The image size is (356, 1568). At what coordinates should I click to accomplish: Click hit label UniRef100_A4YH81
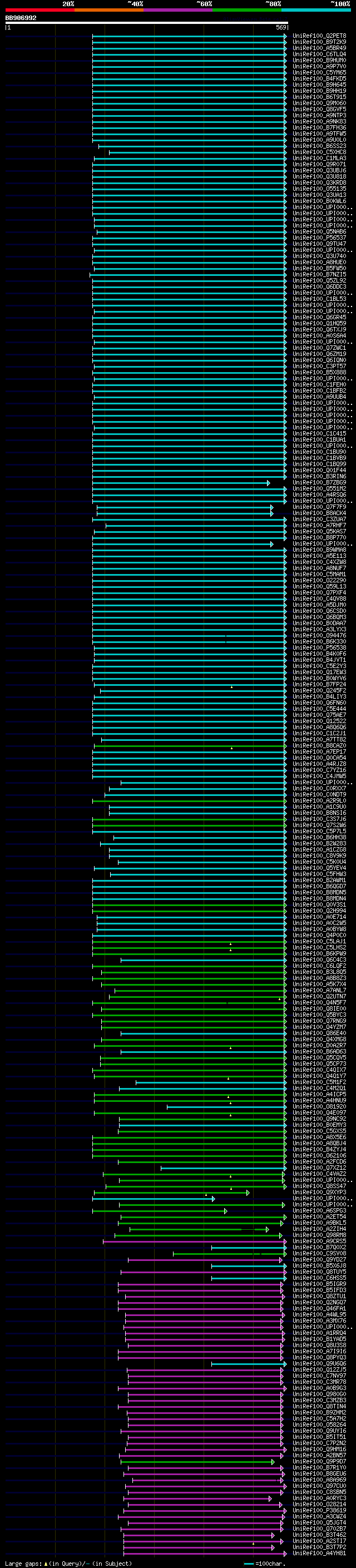click(x=319, y=1554)
